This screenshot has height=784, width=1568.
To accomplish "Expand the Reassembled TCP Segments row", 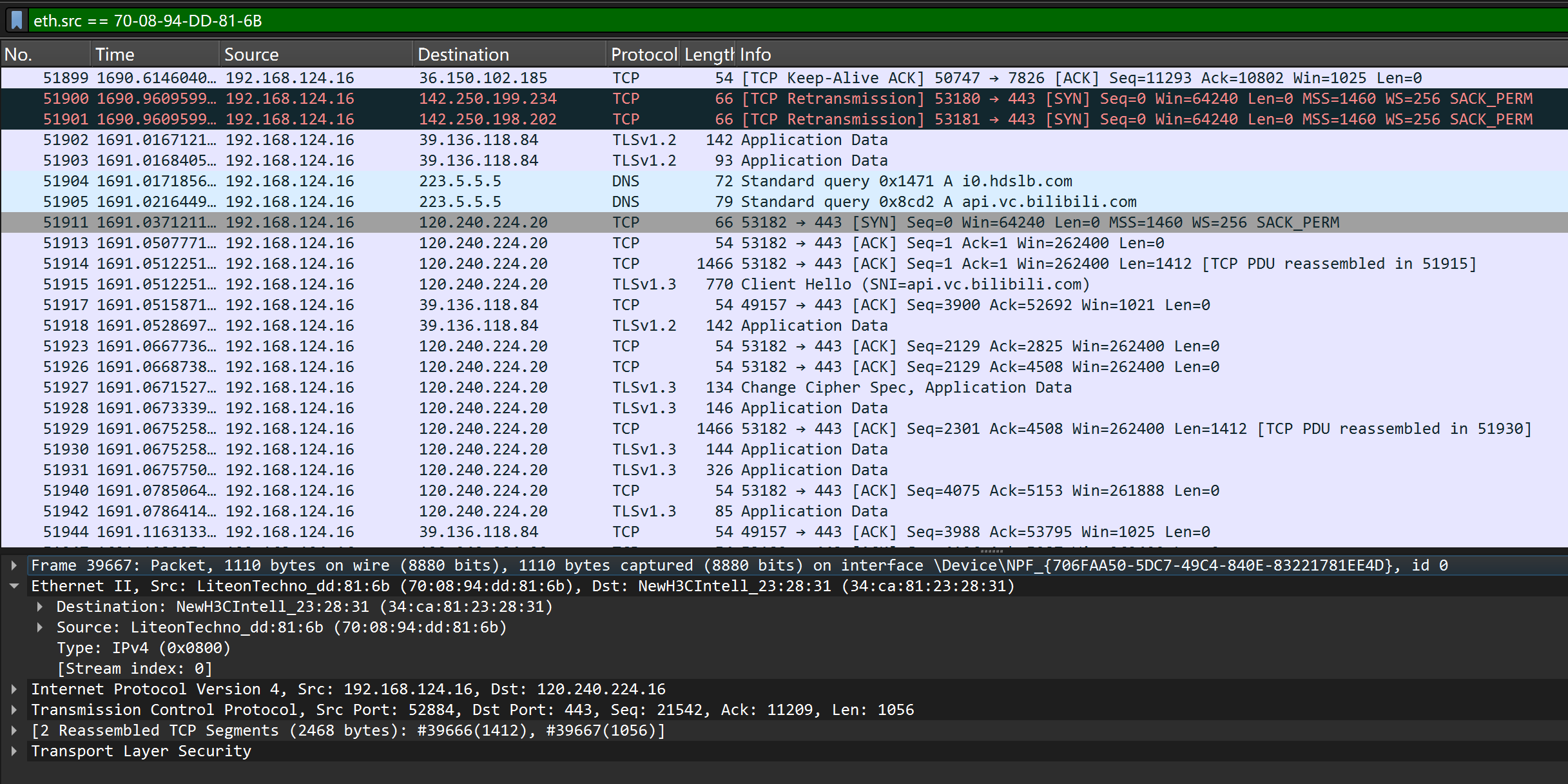I will pyautogui.click(x=14, y=730).
